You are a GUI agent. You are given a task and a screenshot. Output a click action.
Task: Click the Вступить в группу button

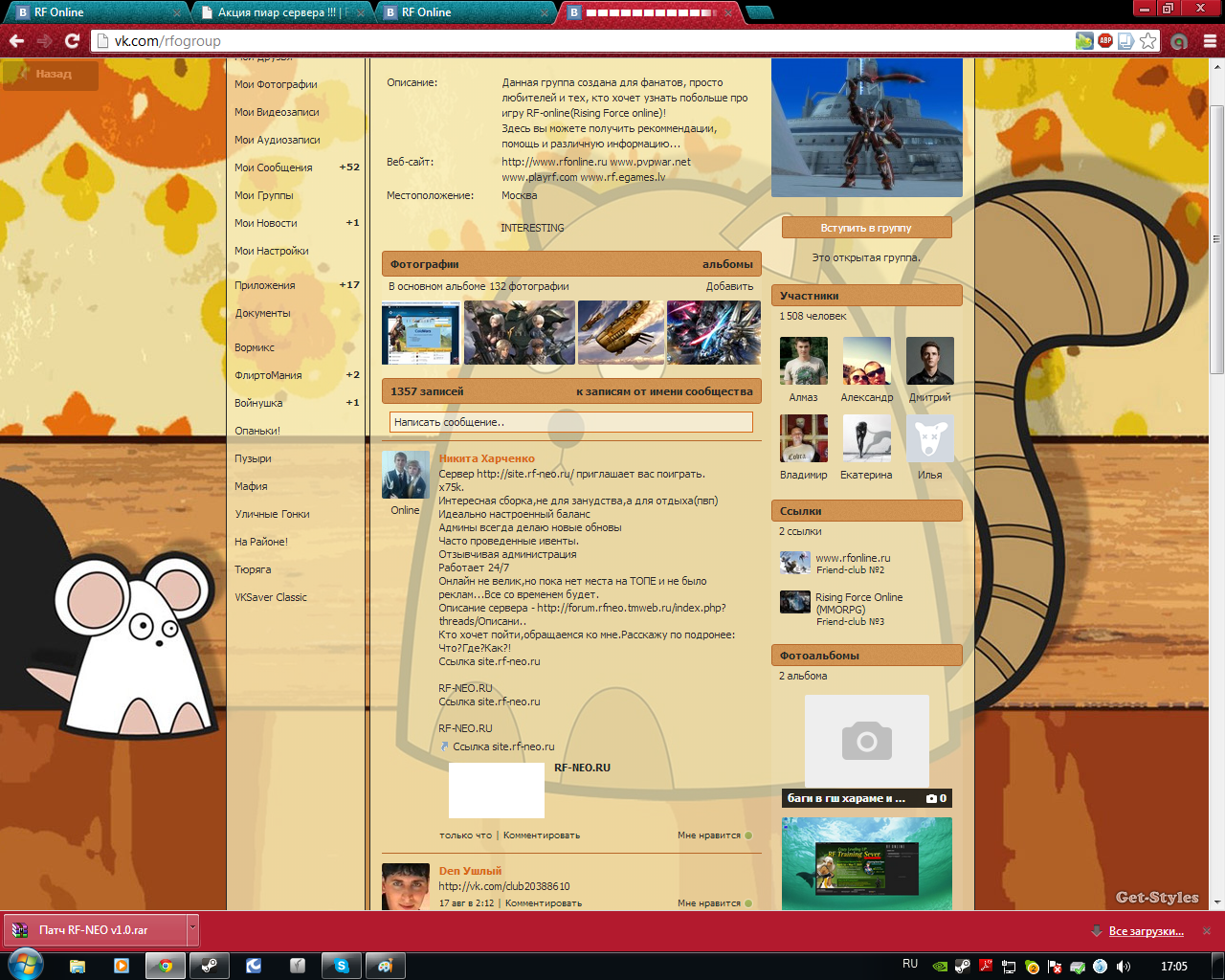click(866, 228)
